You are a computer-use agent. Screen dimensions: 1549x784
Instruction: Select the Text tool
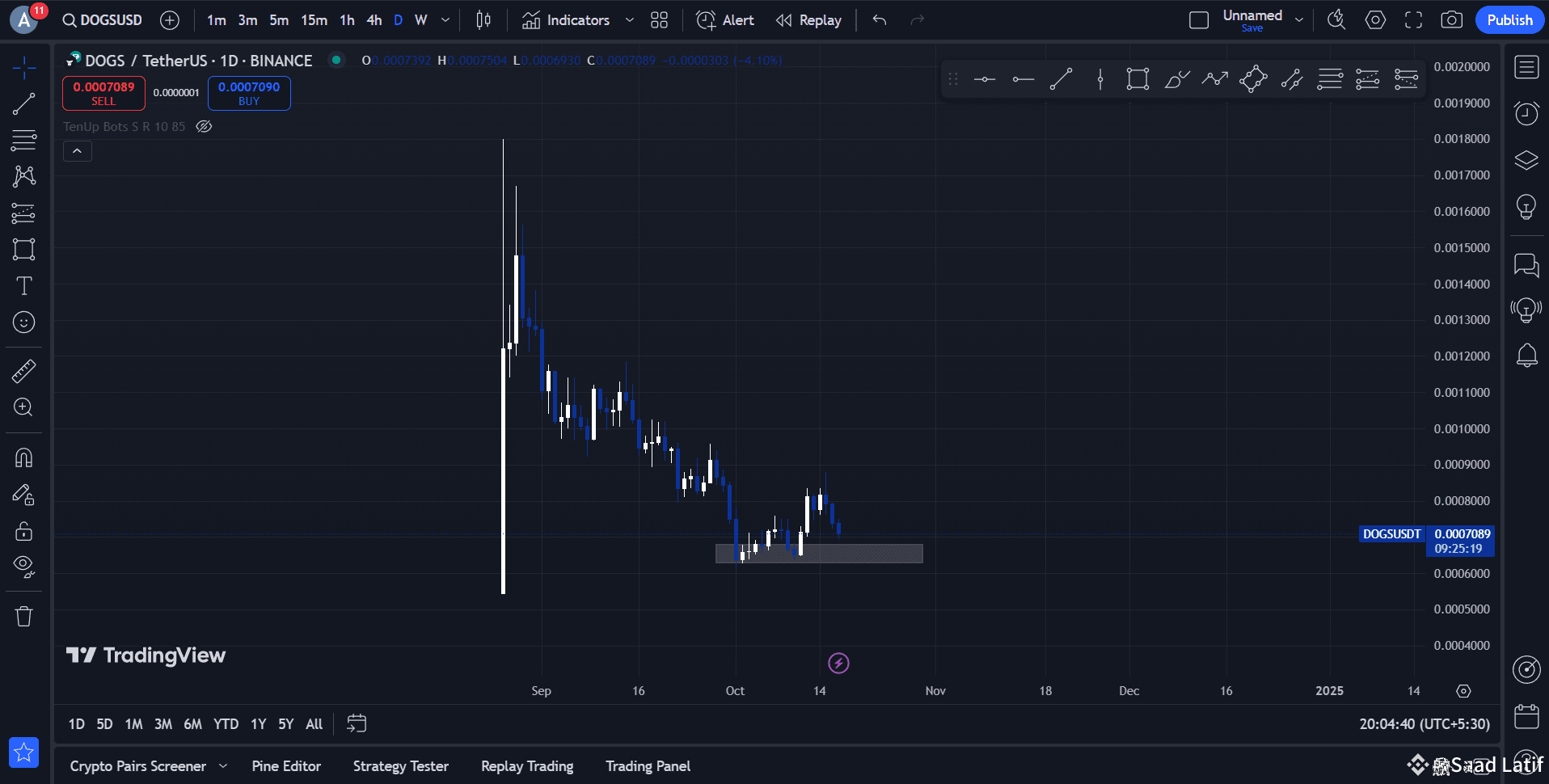[24, 285]
